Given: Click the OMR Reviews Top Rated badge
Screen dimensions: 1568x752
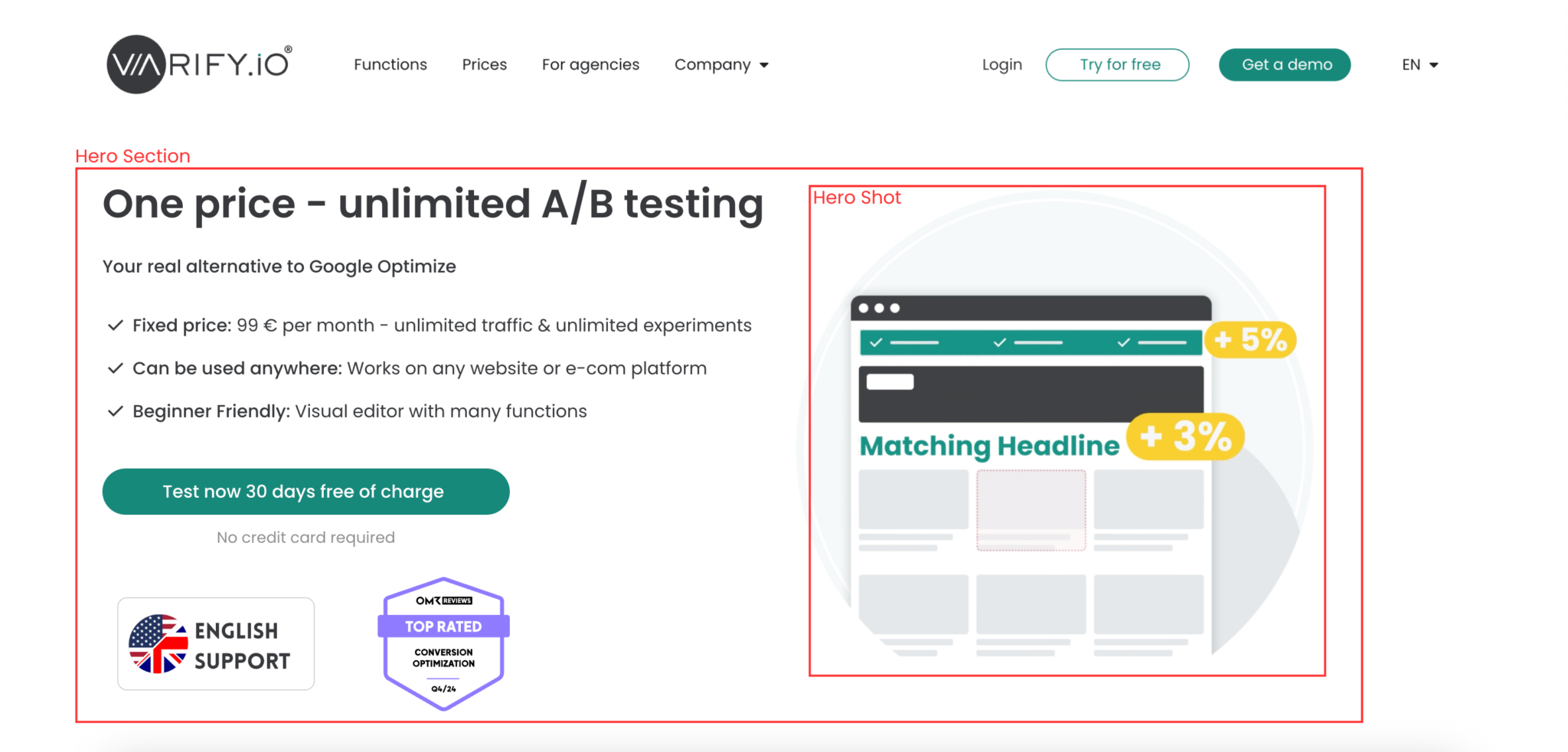Looking at the screenshot, I should click(x=443, y=643).
